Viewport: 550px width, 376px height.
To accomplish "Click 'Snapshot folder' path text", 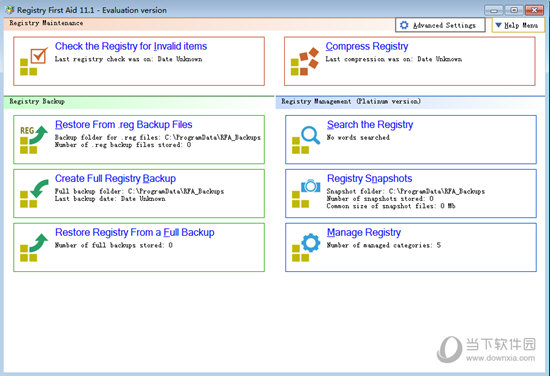I will 405,191.
